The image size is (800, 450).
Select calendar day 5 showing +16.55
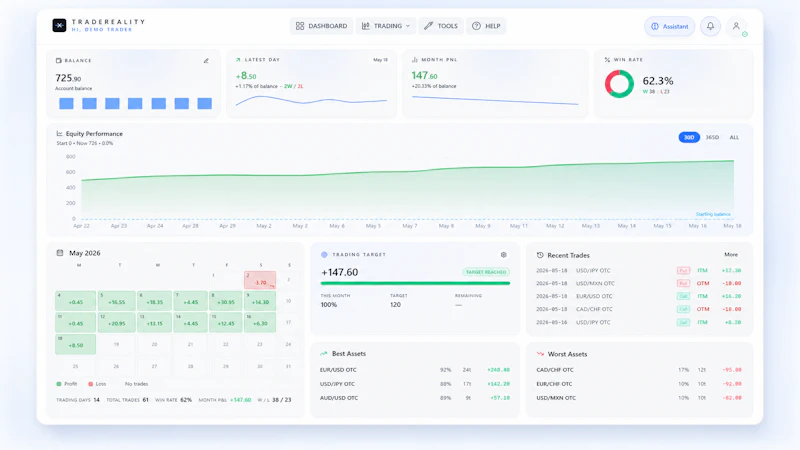click(117, 301)
